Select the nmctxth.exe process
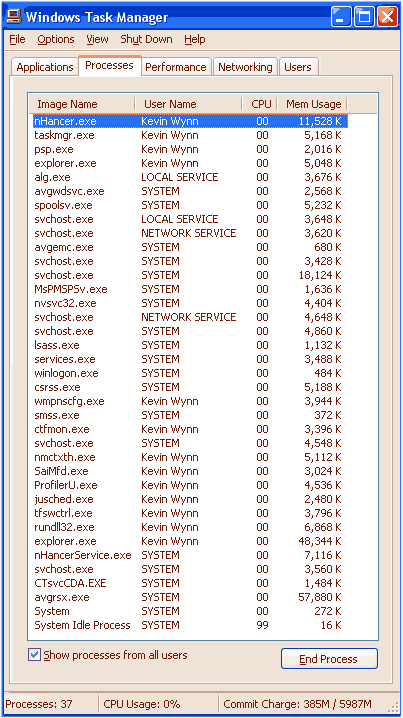403x718 pixels. click(190, 457)
